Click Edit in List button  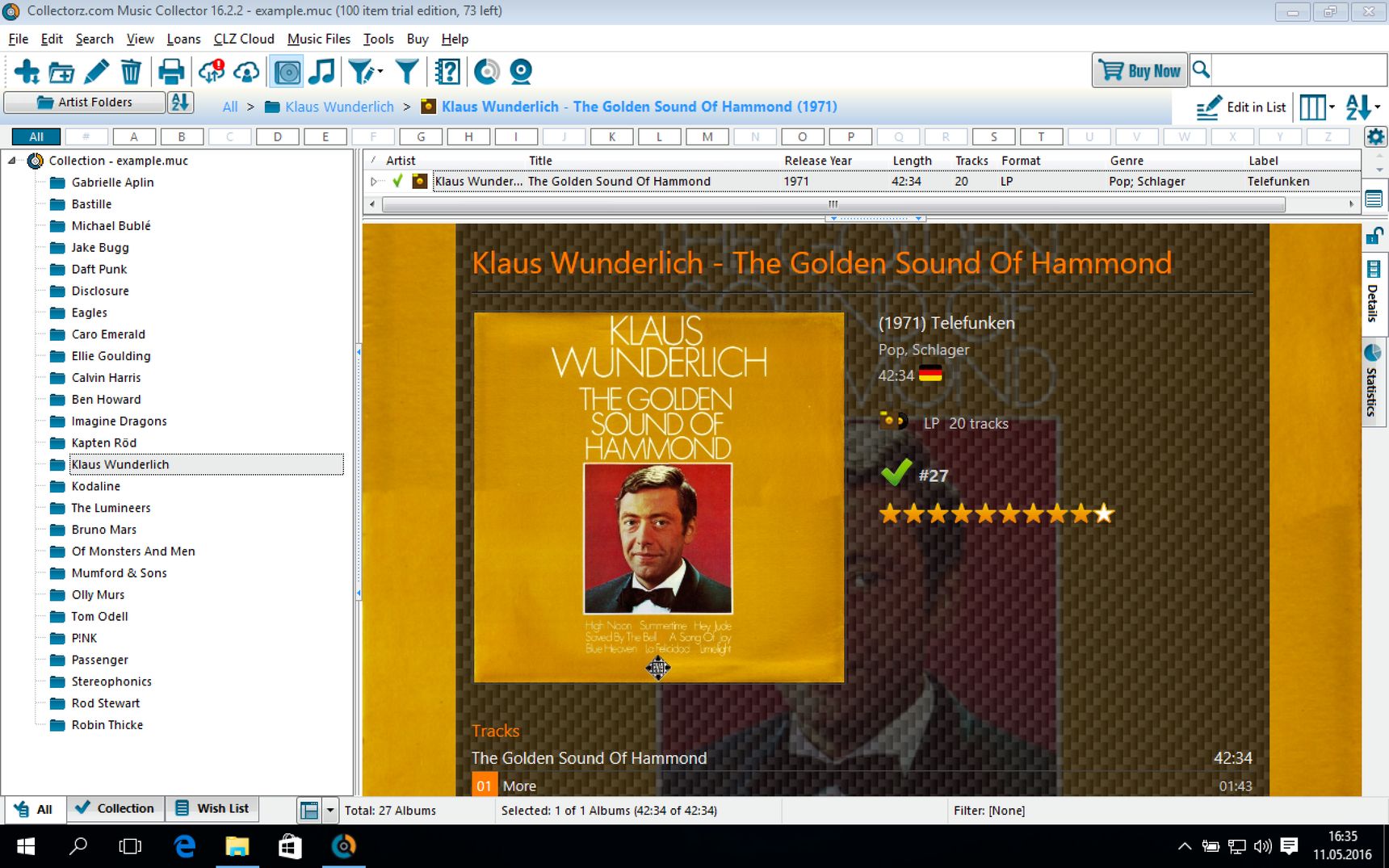coord(1240,107)
